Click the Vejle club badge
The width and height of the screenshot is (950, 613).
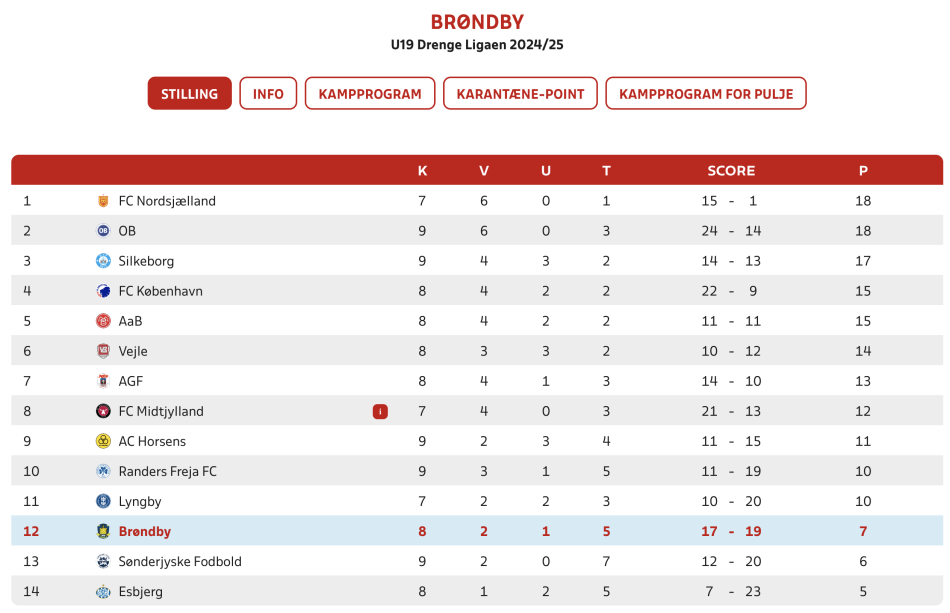tap(104, 351)
